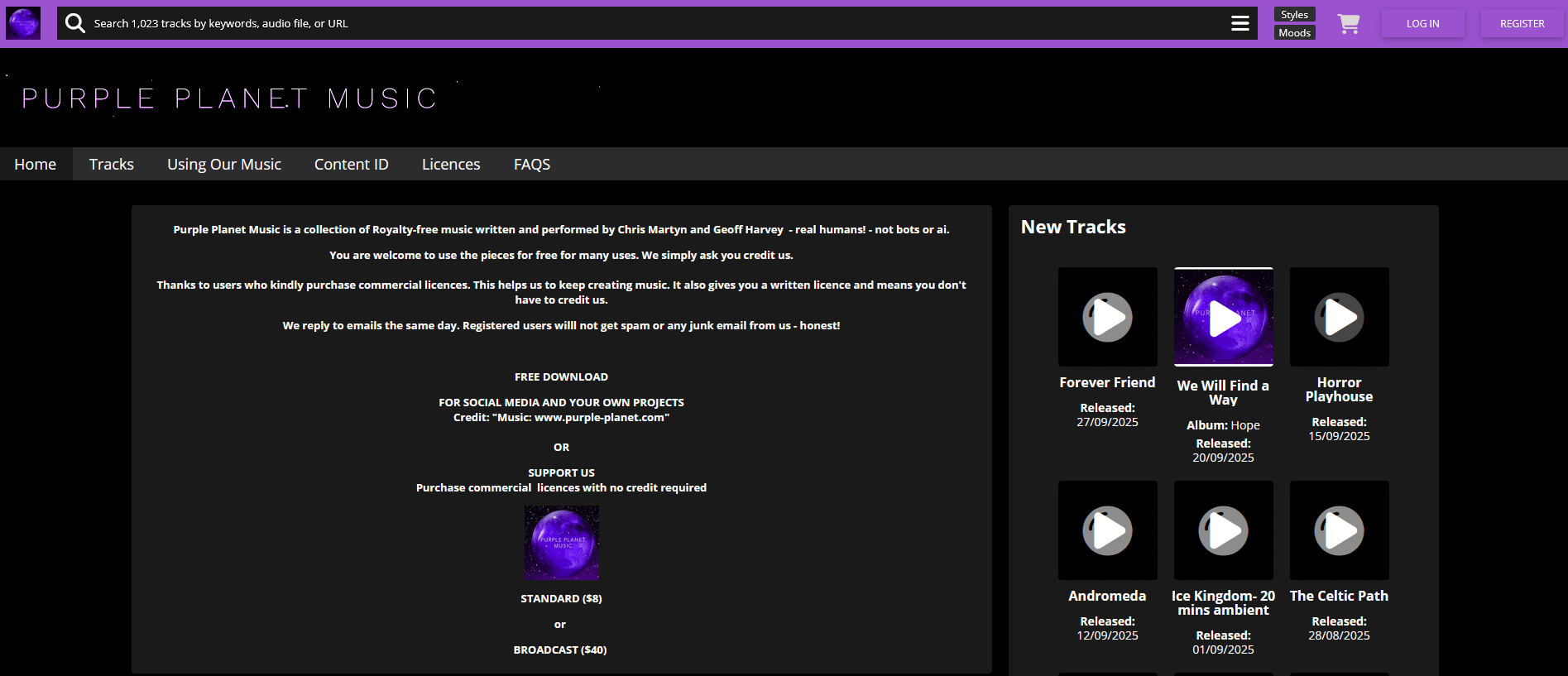Play The Celtic Path track
Image resolution: width=1568 pixels, height=676 pixels.
pyautogui.click(x=1339, y=530)
